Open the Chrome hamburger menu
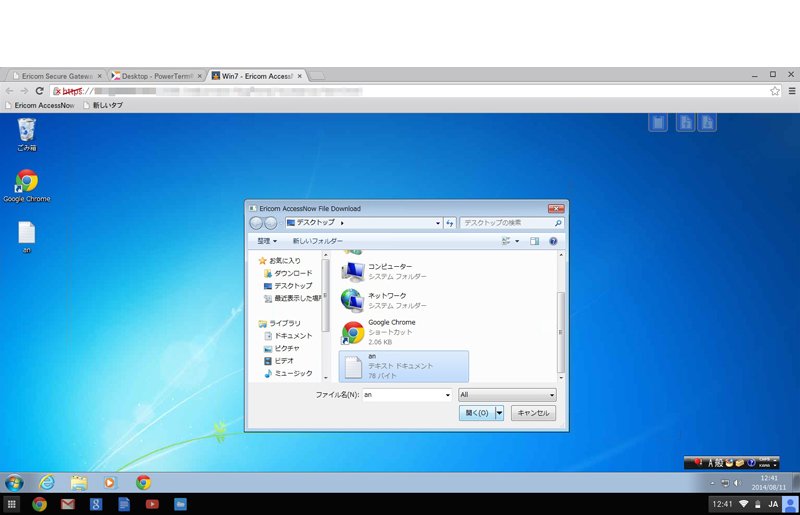 click(x=792, y=91)
